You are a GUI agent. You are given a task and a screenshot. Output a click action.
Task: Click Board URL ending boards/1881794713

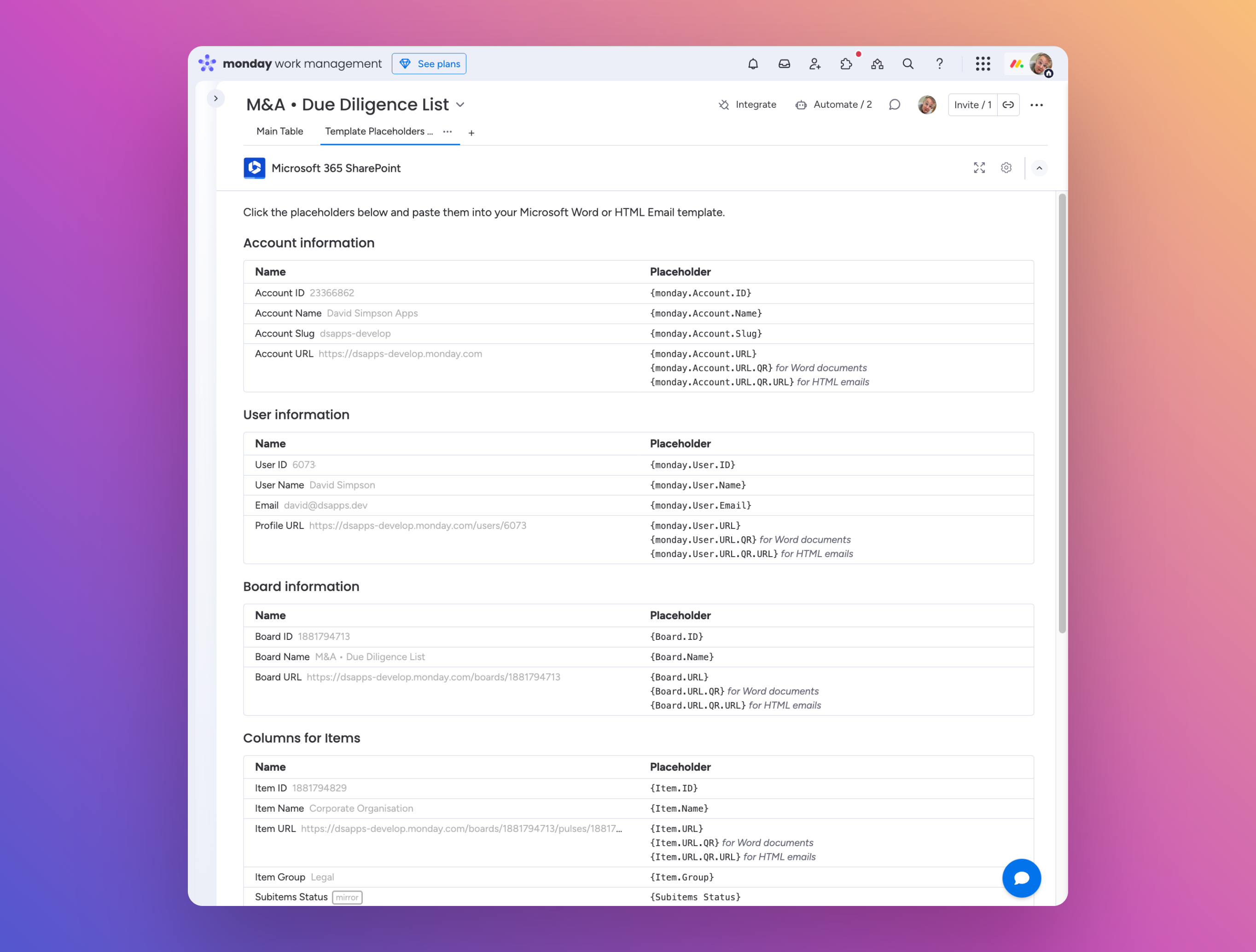433,677
